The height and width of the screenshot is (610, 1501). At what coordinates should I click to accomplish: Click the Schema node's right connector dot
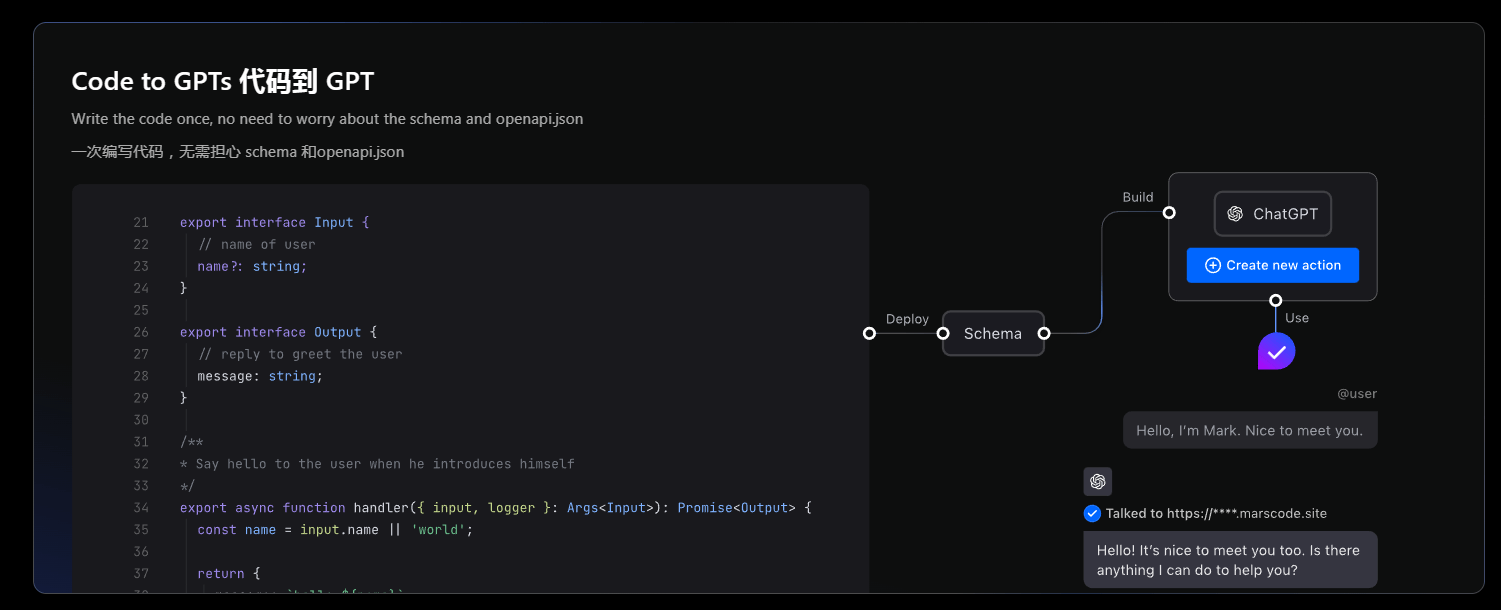(x=1043, y=333)
